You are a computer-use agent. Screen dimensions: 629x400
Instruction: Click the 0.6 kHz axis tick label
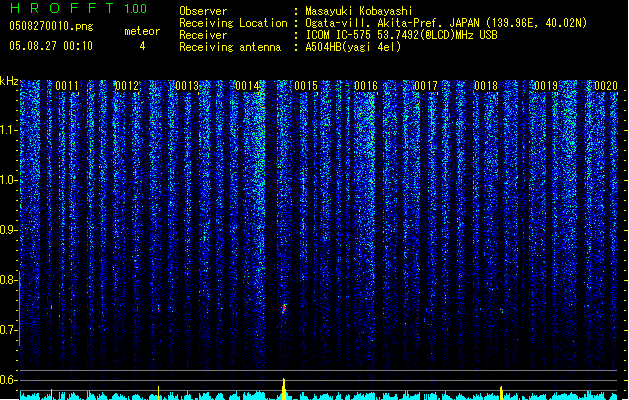pyautogui.click(x=9, y=380)
